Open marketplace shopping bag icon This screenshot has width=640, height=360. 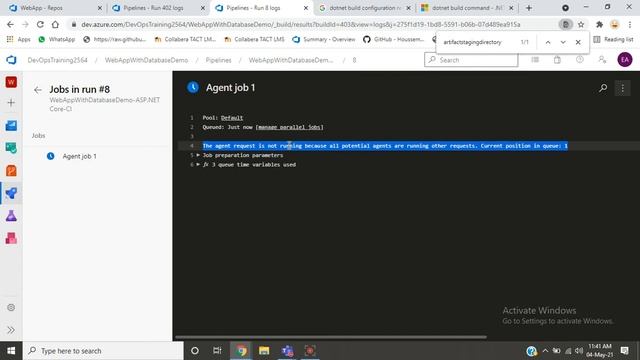(557, 60)
